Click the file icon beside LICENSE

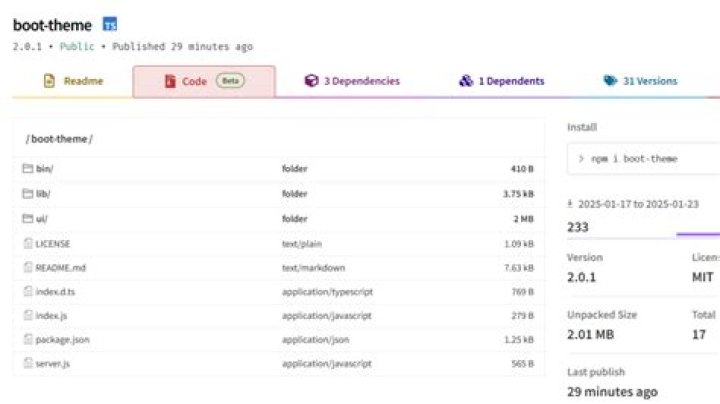[28, 243]
